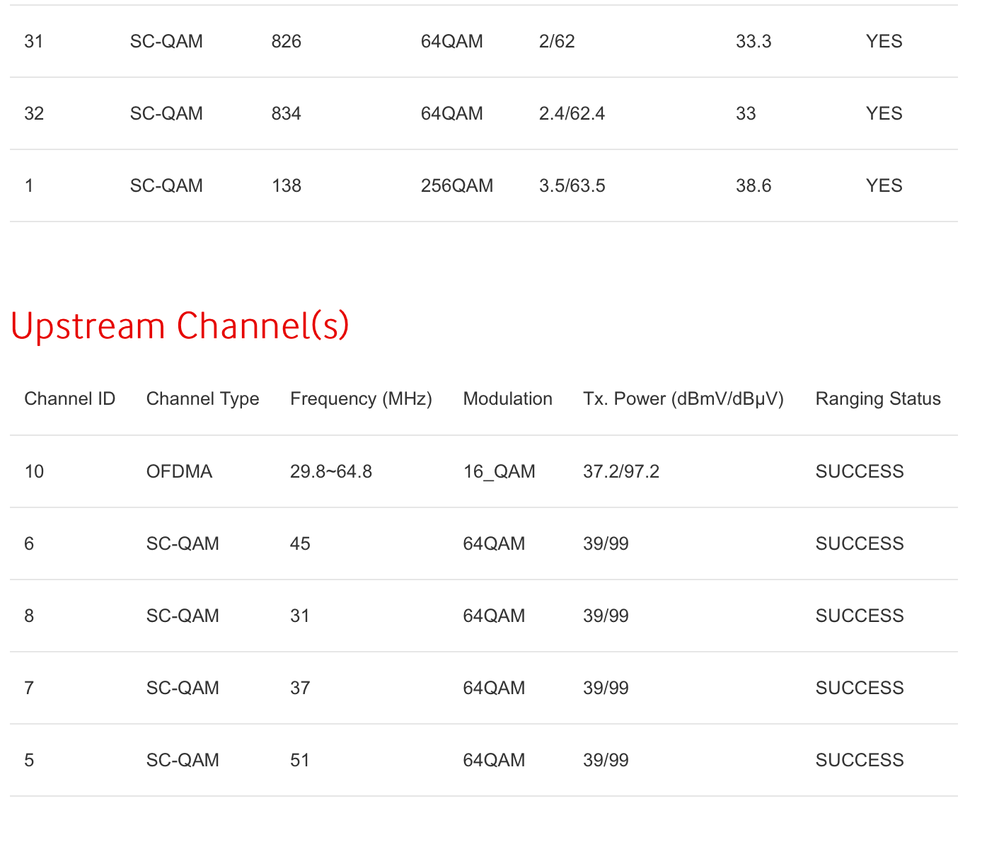This screenshot has height=852, width=999.
Task: Select the 16_QAM modulation cell
Action: [x=499, y=472]
